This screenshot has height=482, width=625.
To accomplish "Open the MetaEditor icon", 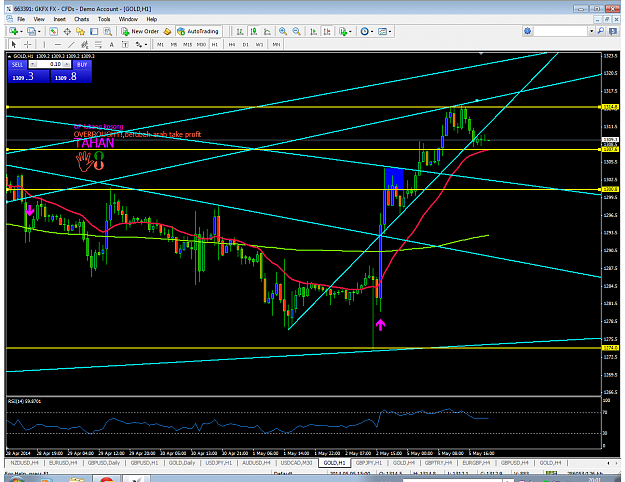I will (167, 31).
